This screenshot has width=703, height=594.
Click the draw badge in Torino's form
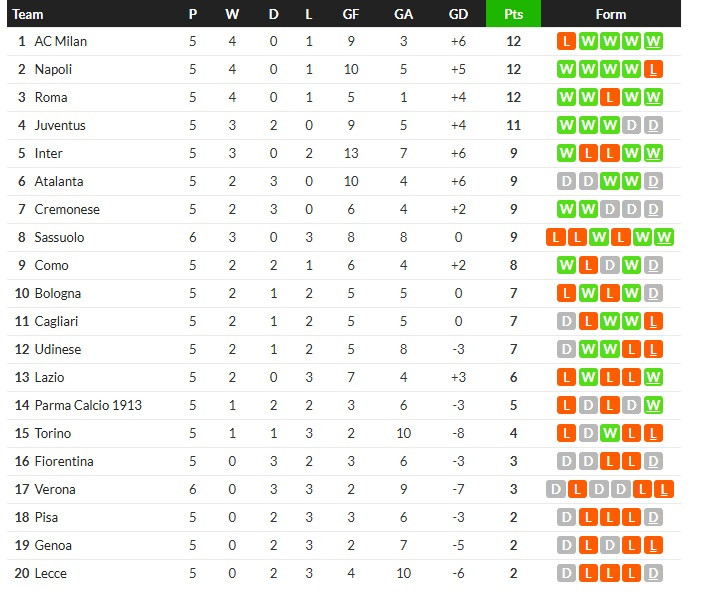tap(588, 433)
